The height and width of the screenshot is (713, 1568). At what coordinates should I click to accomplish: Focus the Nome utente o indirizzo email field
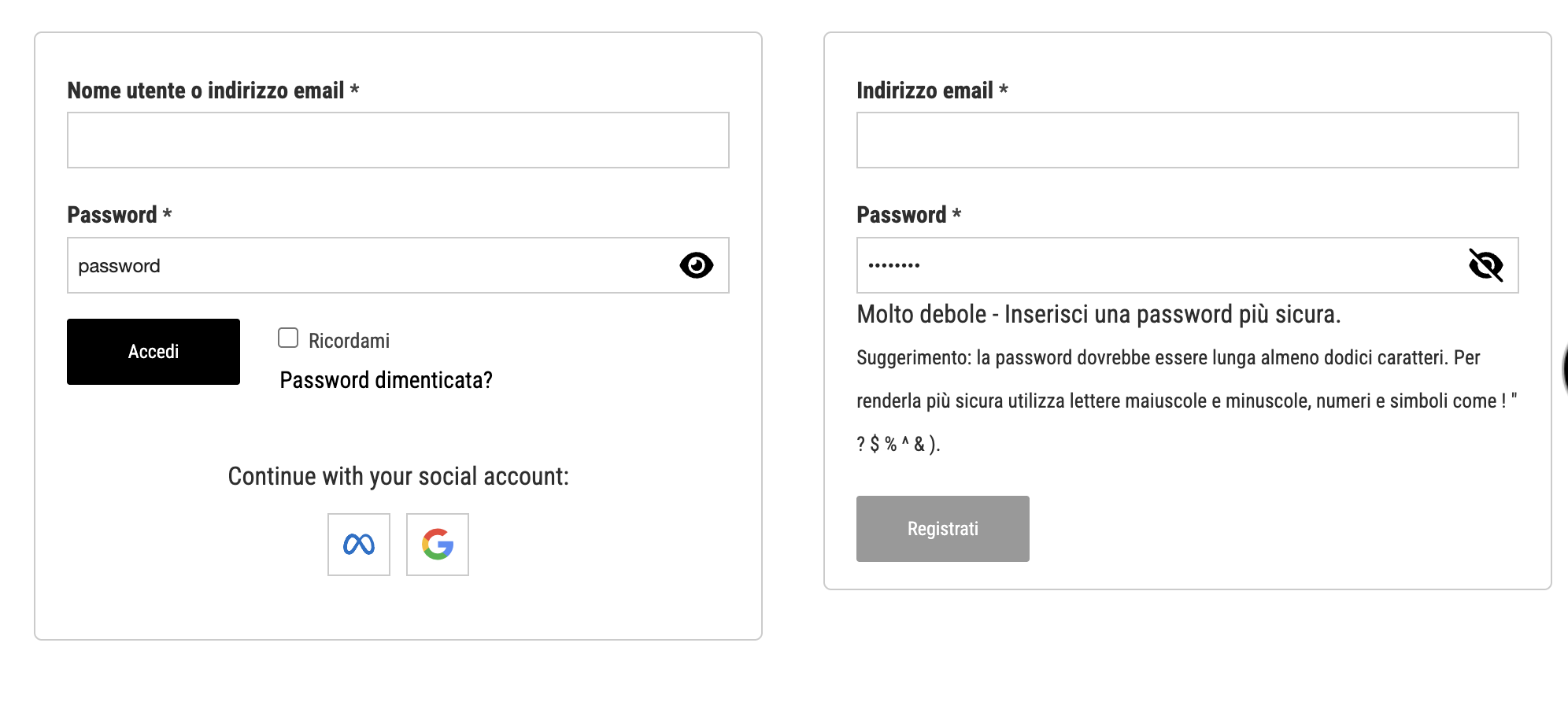(x=398, y=140)
